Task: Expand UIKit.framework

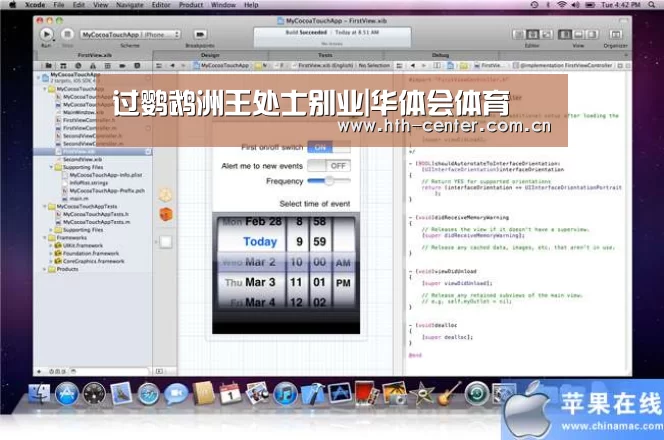Action: pyautogui.click(x=52, y=246)
